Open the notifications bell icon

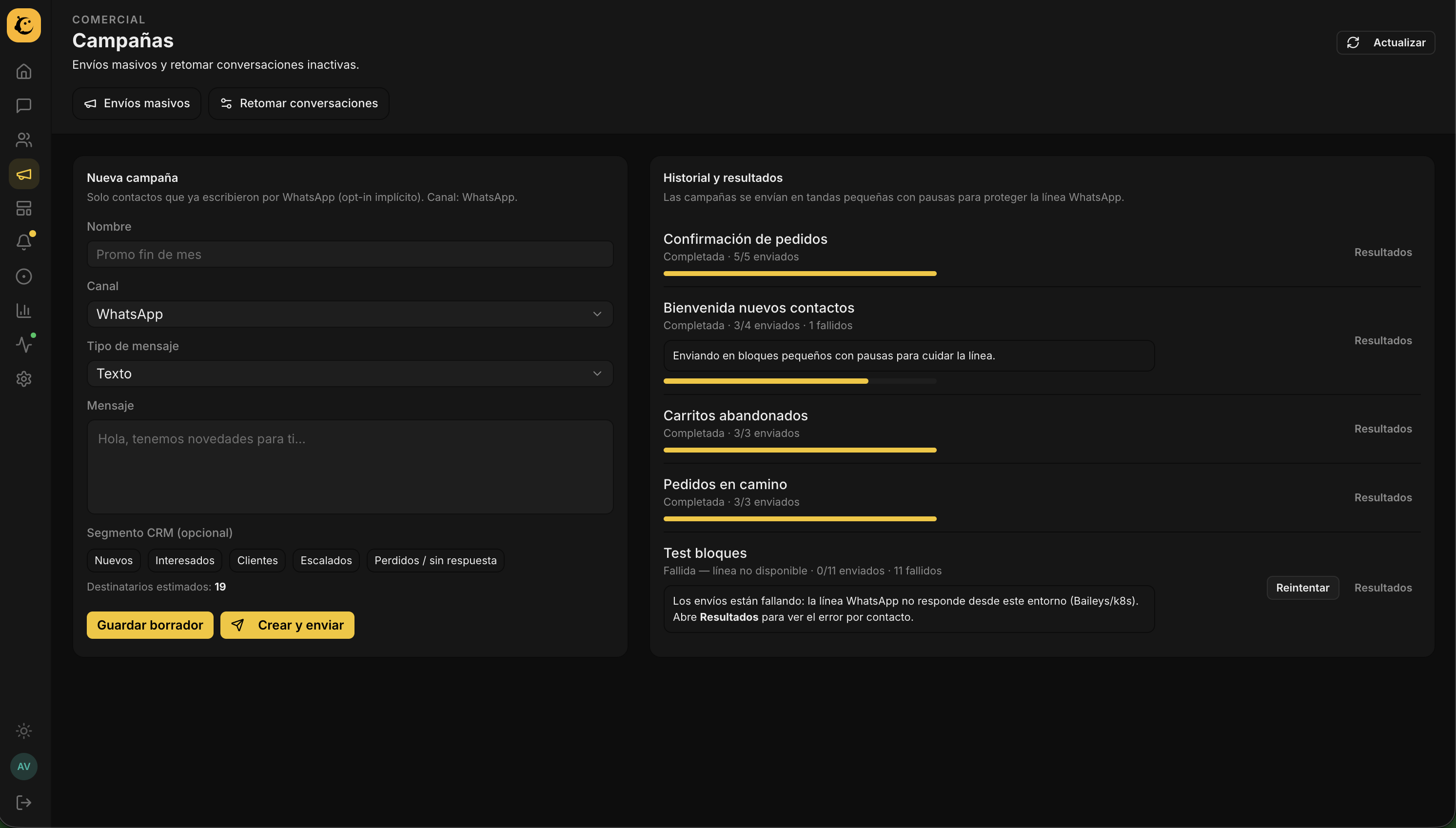coord(24,242)
